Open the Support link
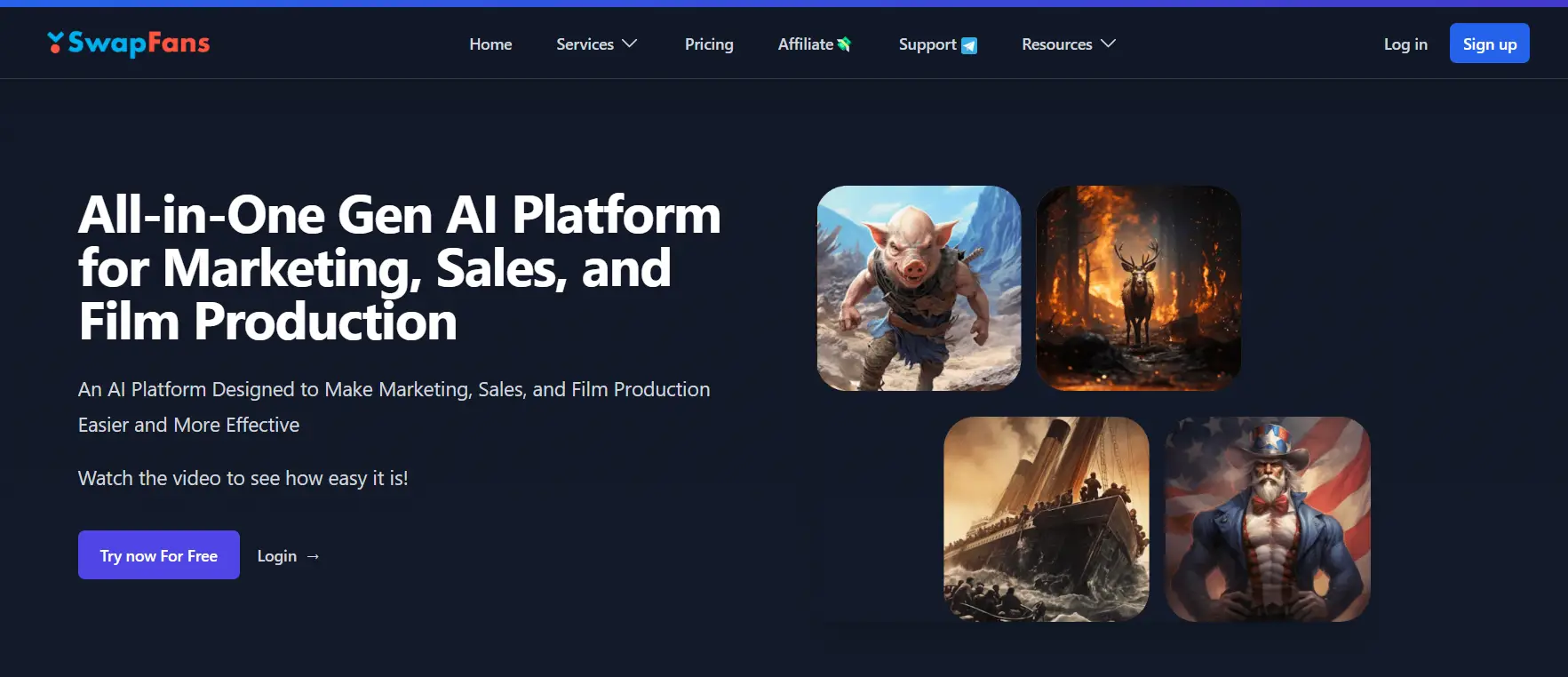 938,44
